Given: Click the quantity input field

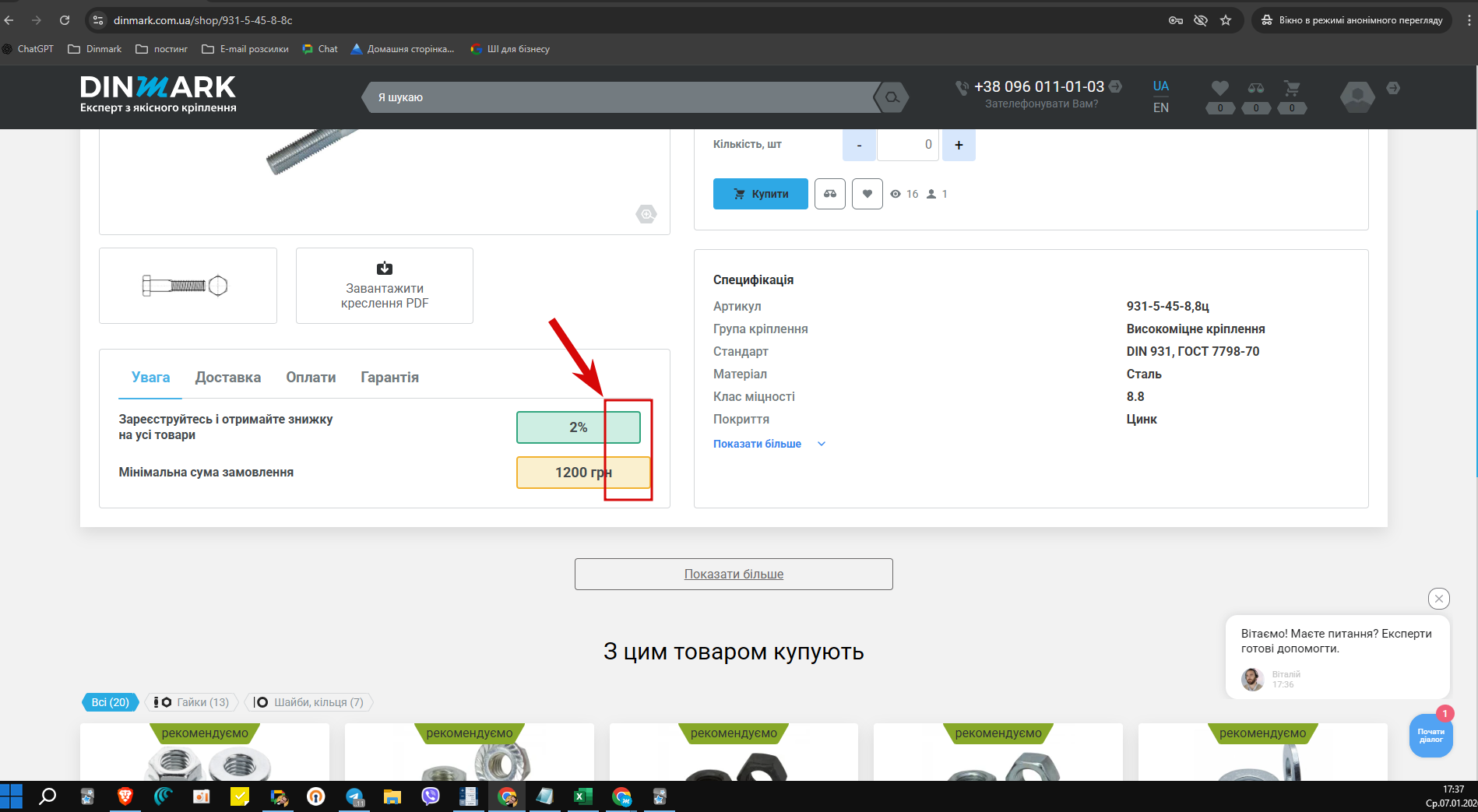Looking at the screenshot, I should click(909, 145).
